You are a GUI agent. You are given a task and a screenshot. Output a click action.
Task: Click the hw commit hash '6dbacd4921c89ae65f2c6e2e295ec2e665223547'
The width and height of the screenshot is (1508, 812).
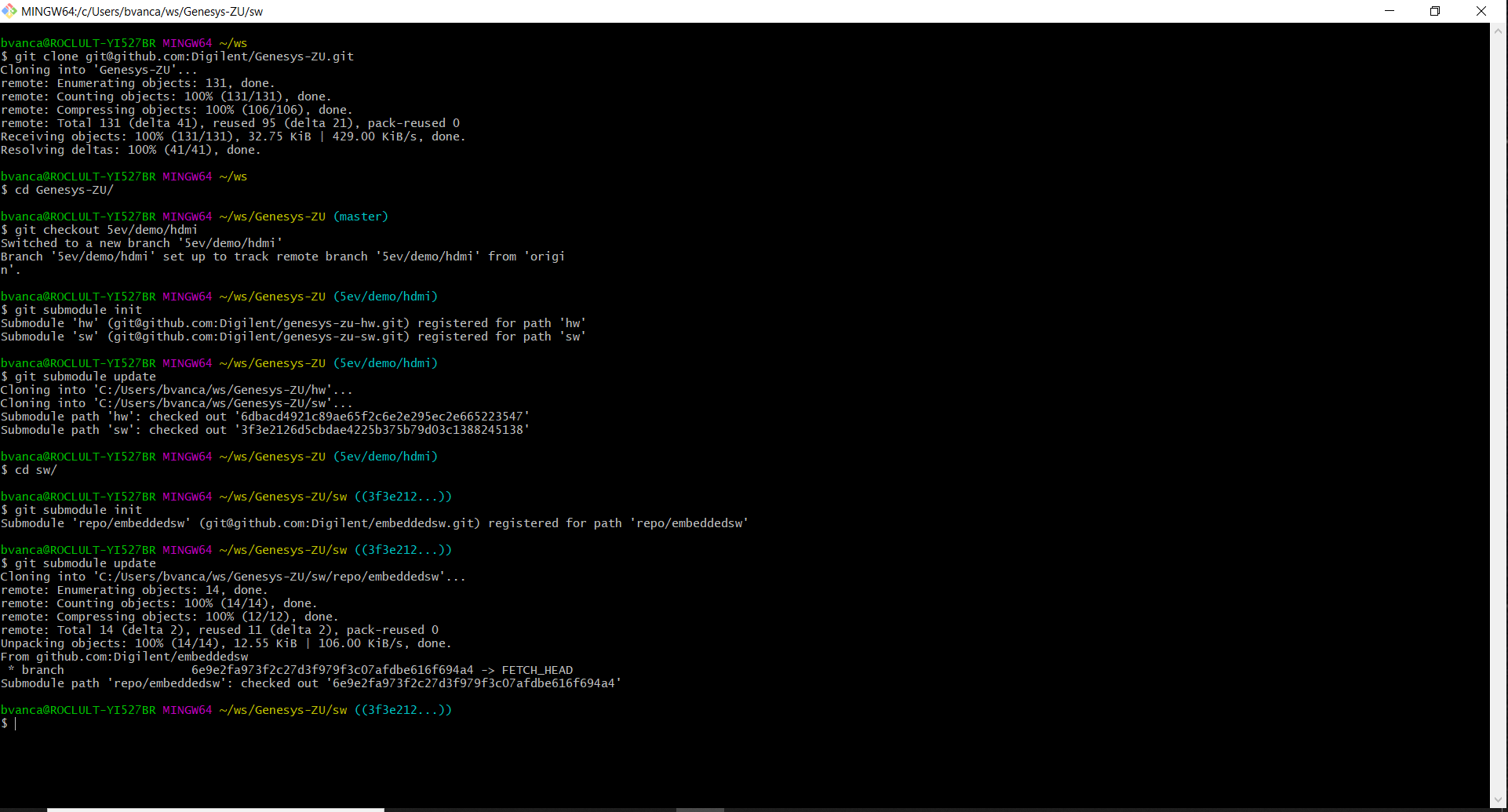[382, 417]
